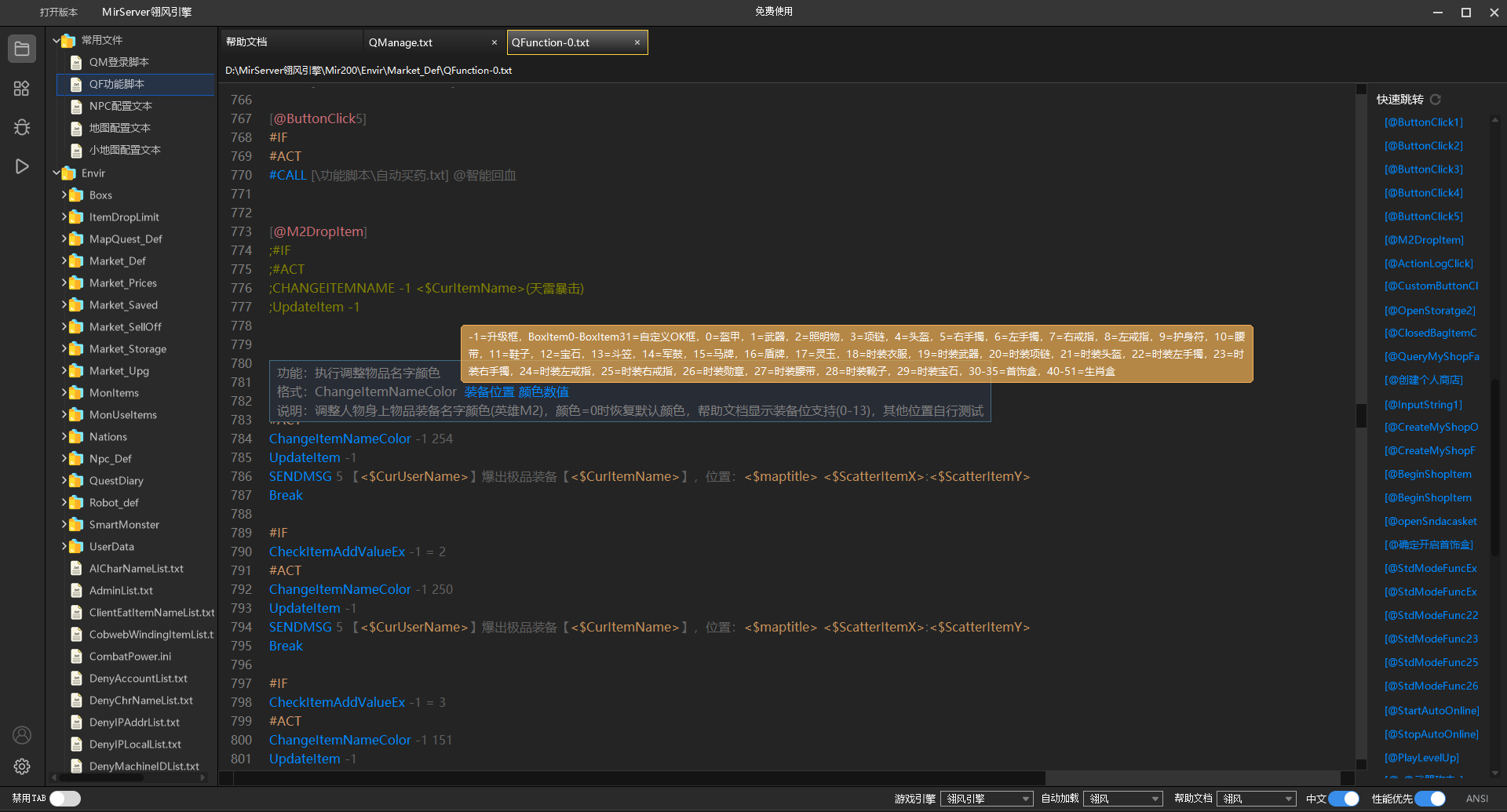This screenshot has height=812, width=1507.
Task: Open the 帮助文档 dropdown in status bar
Action: click(1256, 799)
